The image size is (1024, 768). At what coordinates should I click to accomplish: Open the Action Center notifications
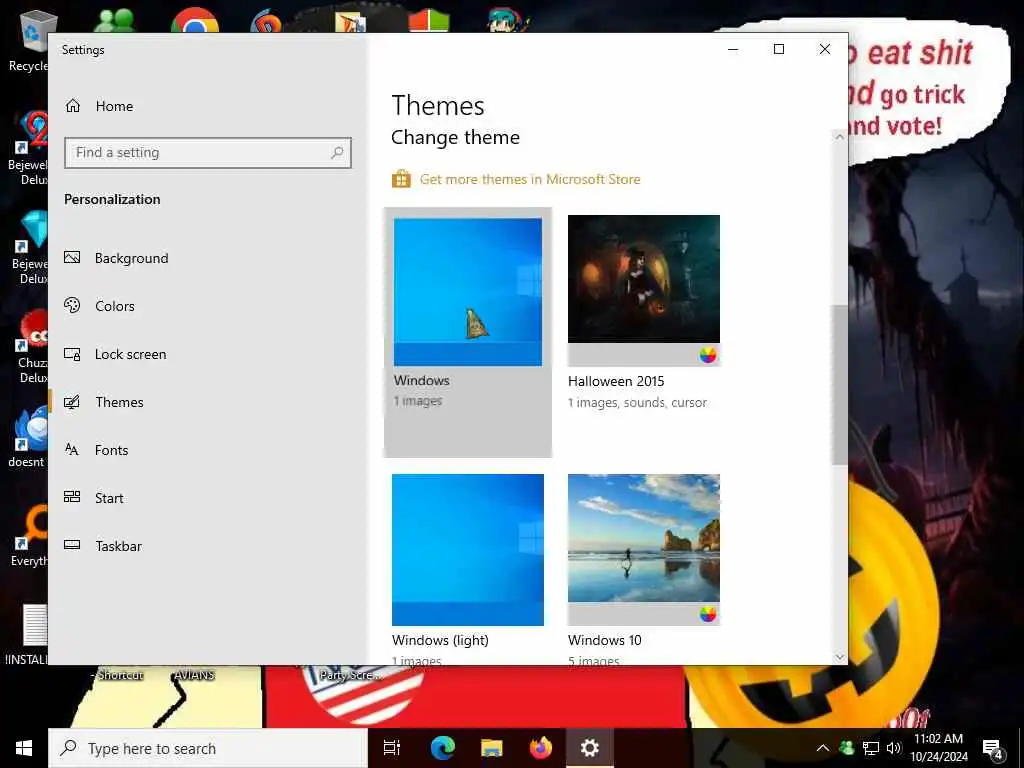[x=993, y=749]
